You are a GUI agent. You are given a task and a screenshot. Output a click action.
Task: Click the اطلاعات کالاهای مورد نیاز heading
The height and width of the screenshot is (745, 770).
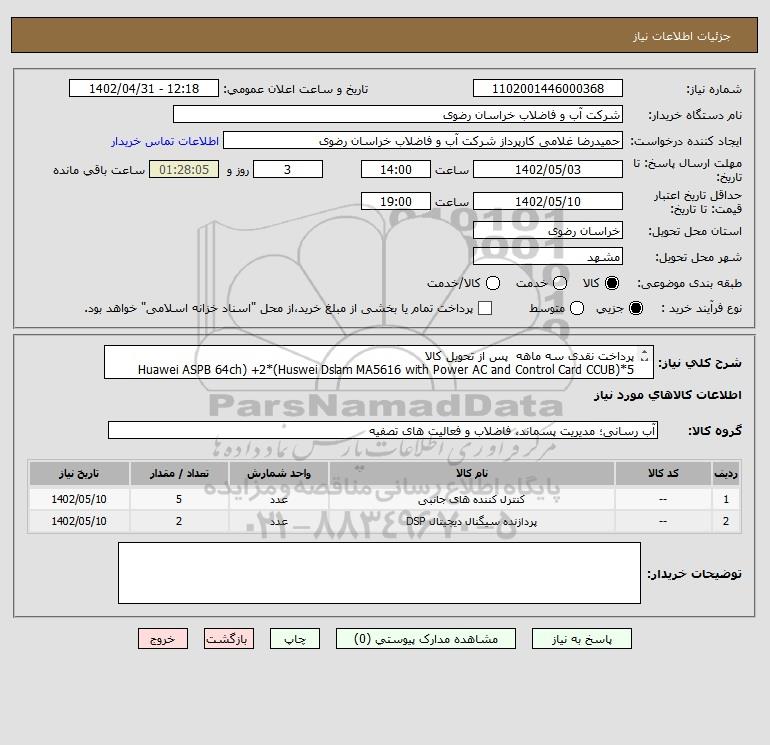[667, 395]
